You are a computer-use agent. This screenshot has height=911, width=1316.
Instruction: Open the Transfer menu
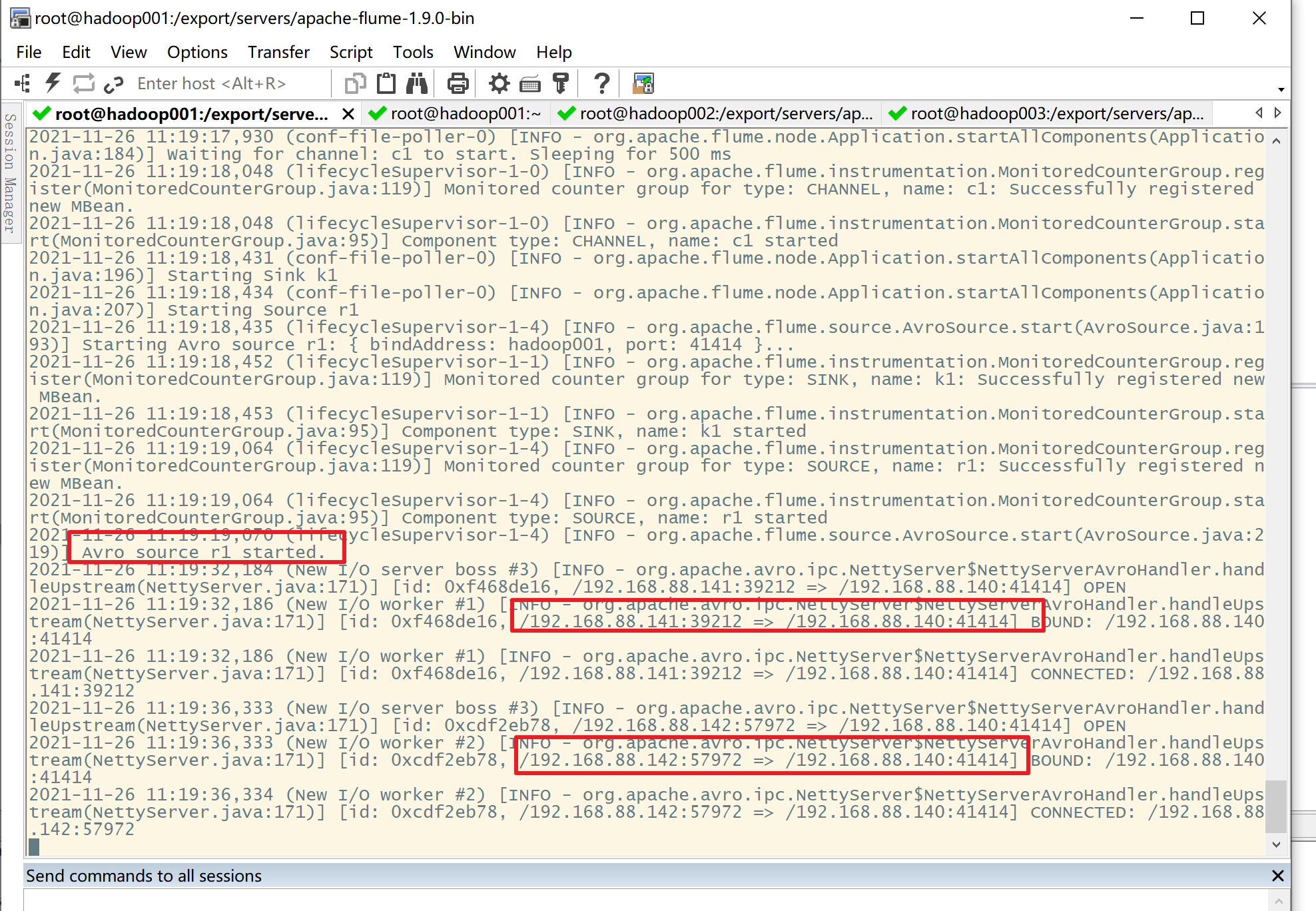point(278,52)
